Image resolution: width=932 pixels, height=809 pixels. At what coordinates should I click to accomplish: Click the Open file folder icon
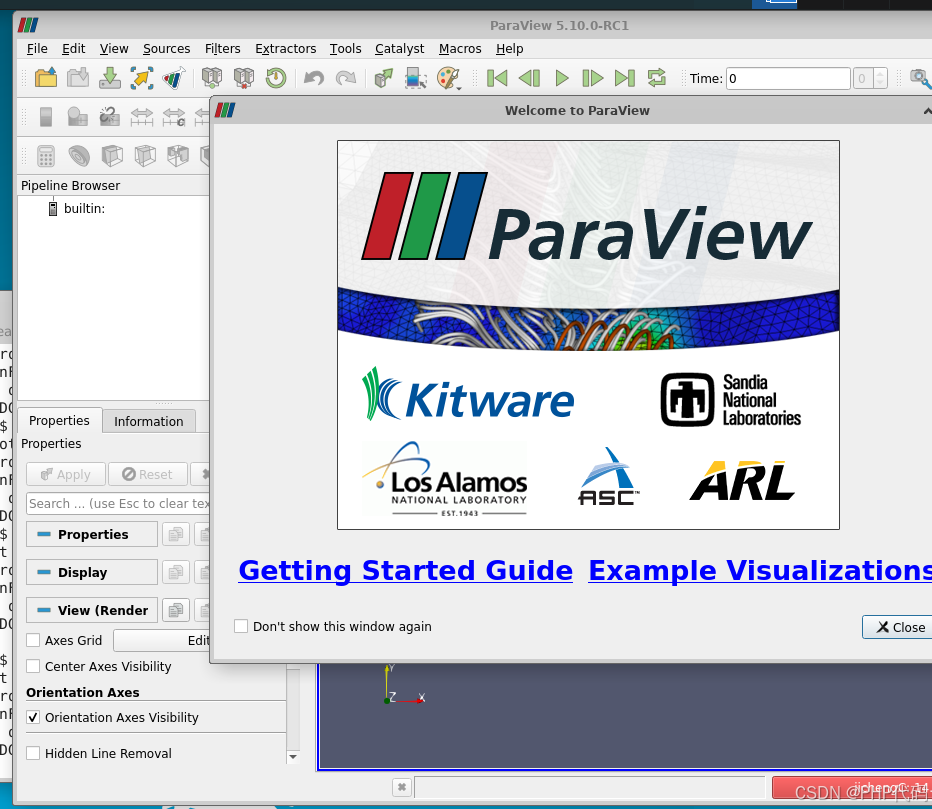(x=45, y=78)
